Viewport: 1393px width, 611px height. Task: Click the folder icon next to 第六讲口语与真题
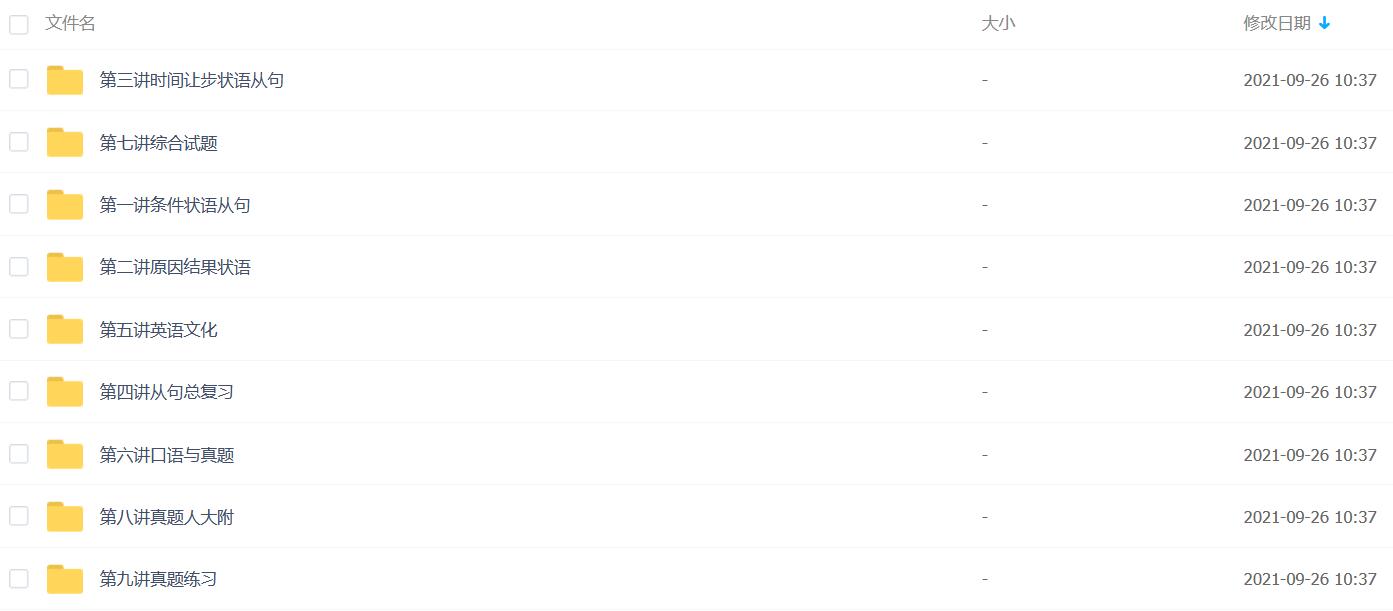pyautogui.click(x=65, y=455)
